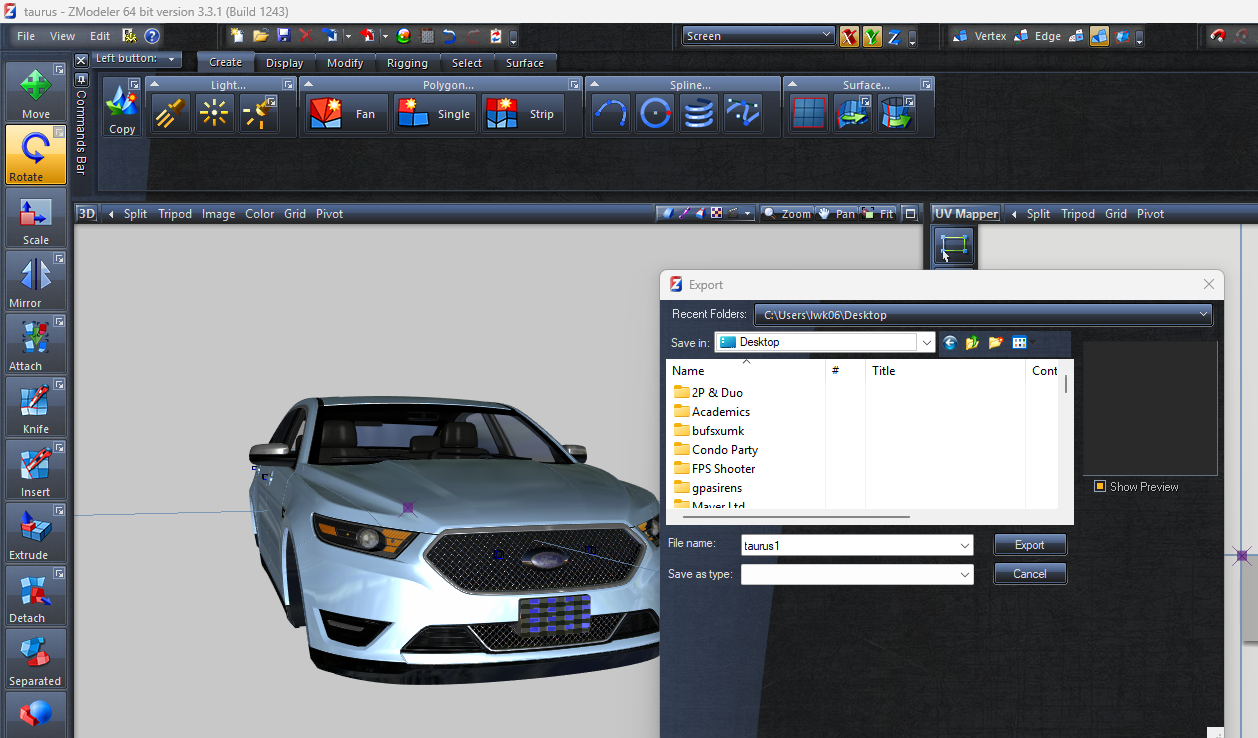This screenshot has width=1258, height=738.
Task: Switch to Vertex editing level
Action: 979,36
